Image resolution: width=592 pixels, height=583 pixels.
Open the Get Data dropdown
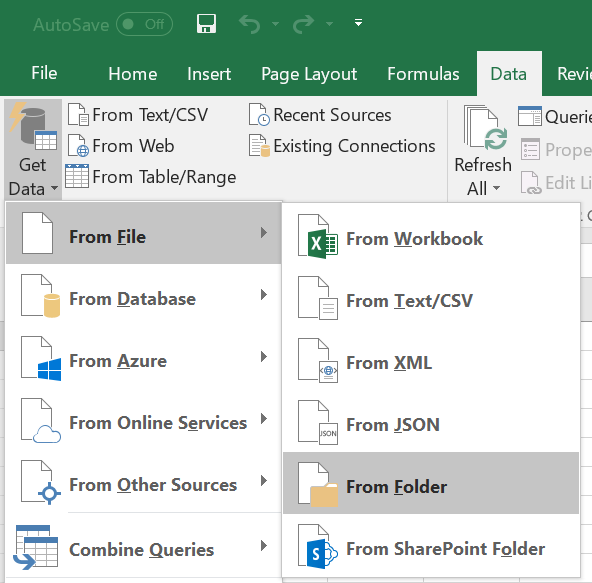point(33,149)
